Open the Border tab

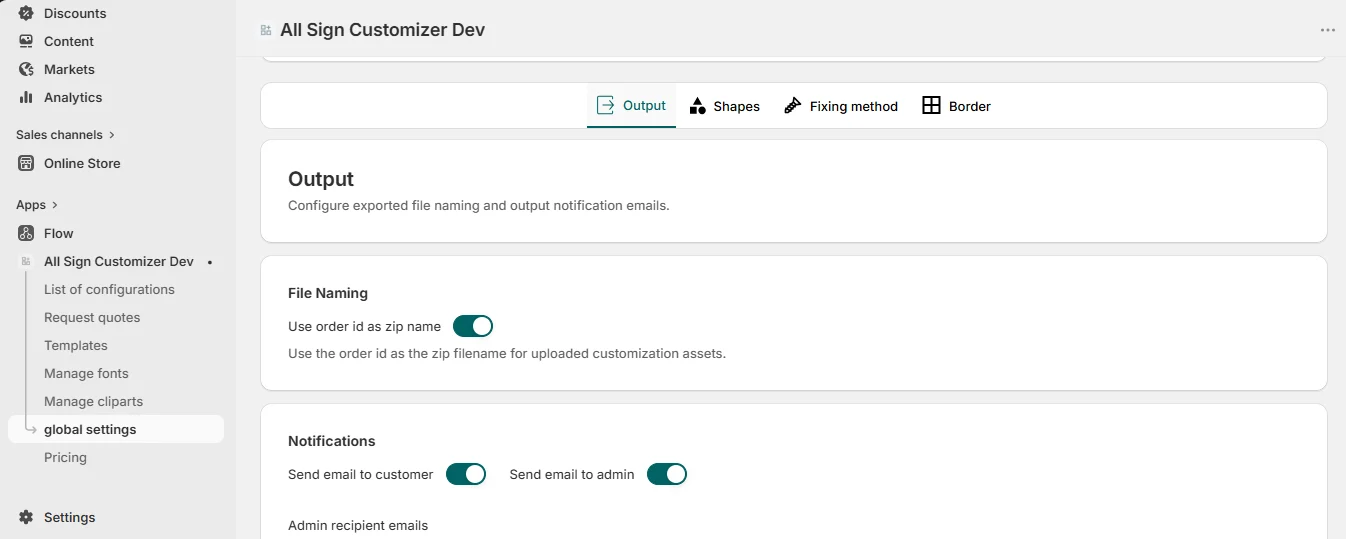tap(957, 106)
